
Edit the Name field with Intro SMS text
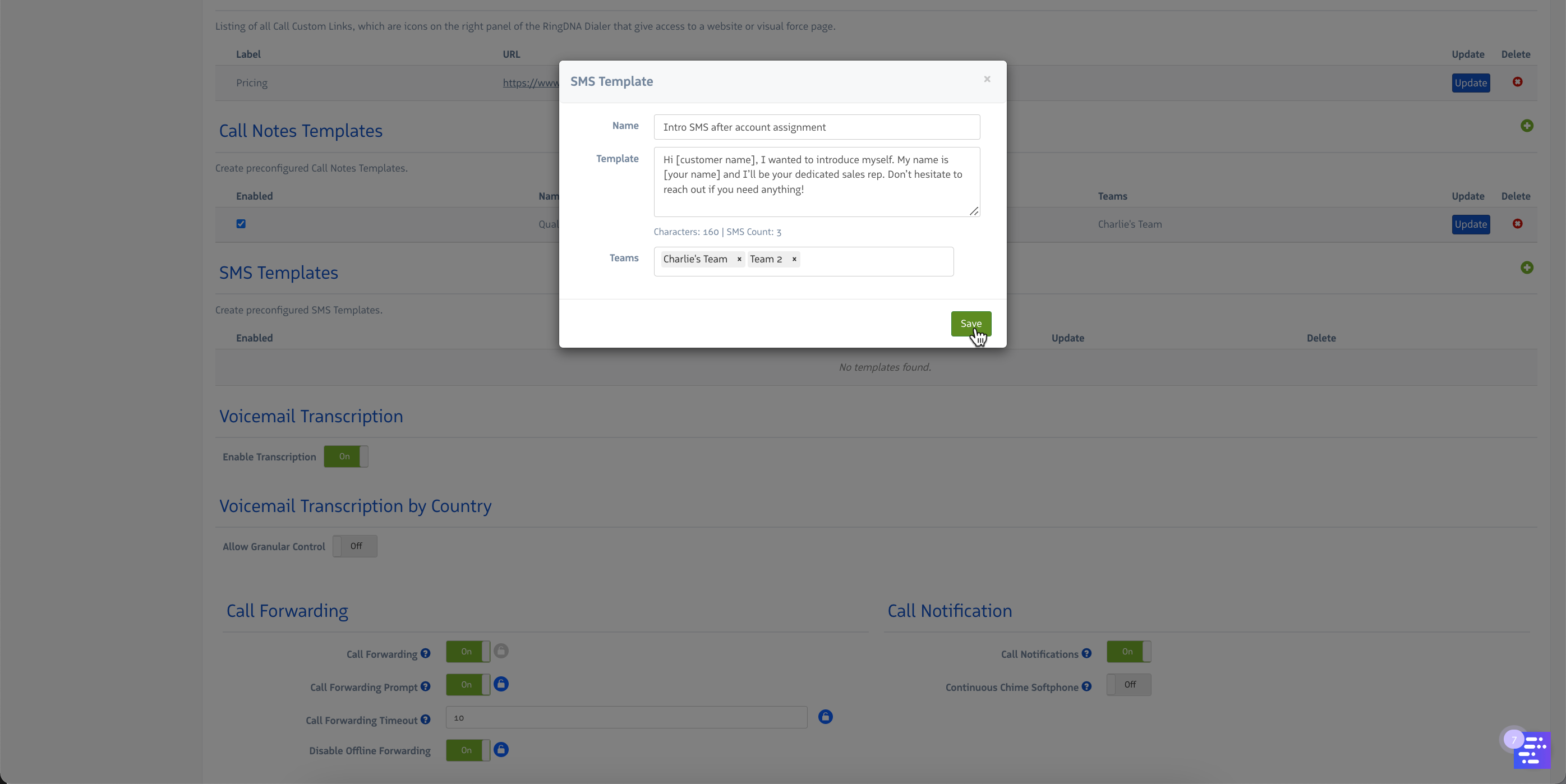click(817, 127)
